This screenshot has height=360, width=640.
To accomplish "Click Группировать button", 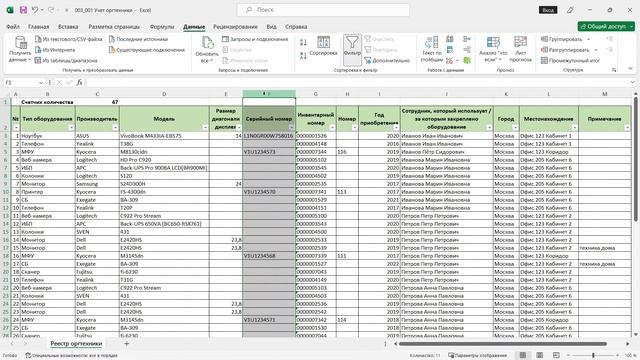I will [x=561, y=39].
